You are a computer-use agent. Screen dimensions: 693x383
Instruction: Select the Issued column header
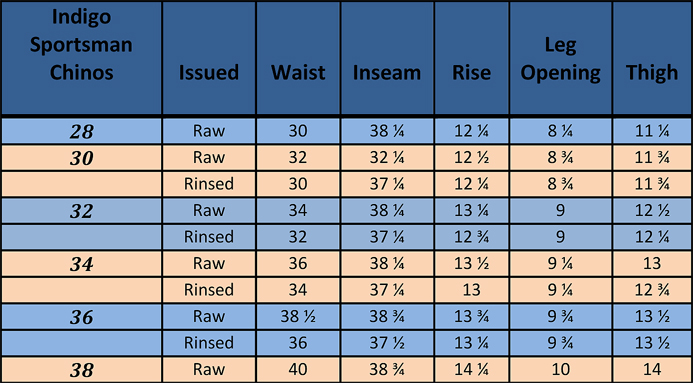point(209,58)
